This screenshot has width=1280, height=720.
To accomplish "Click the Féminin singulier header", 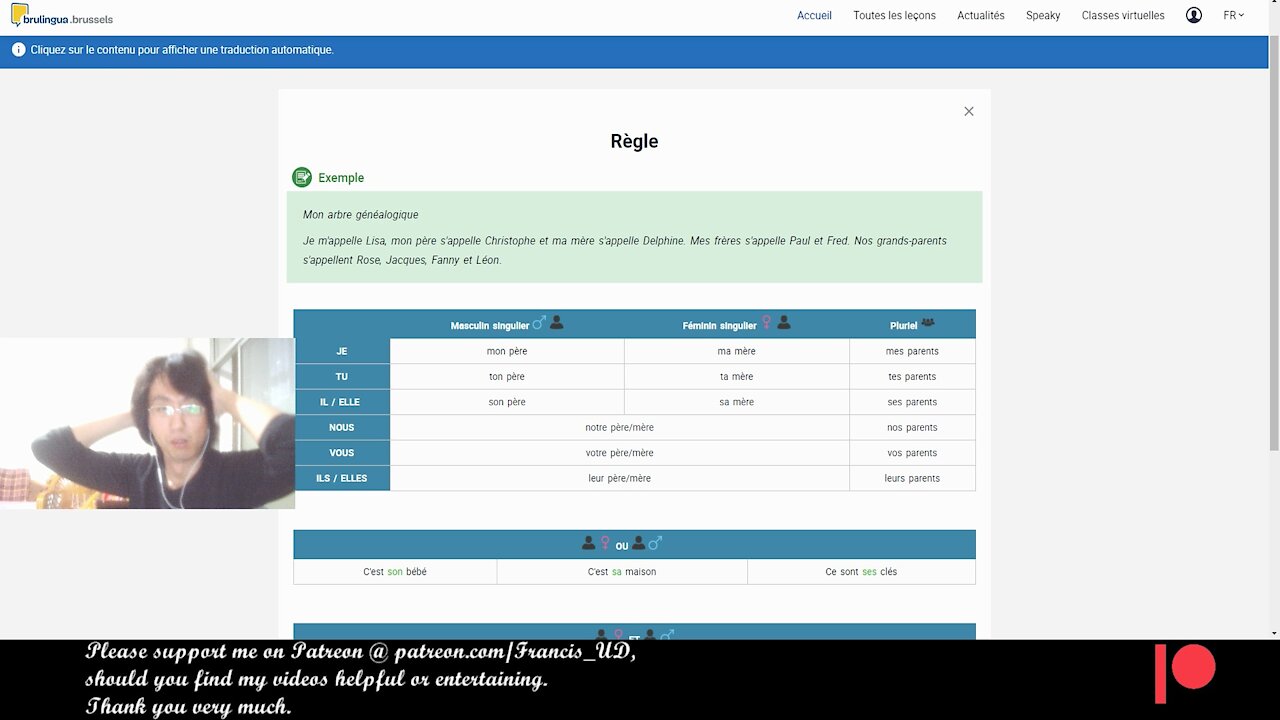I will pyautogui.click(x=719, y=325).
